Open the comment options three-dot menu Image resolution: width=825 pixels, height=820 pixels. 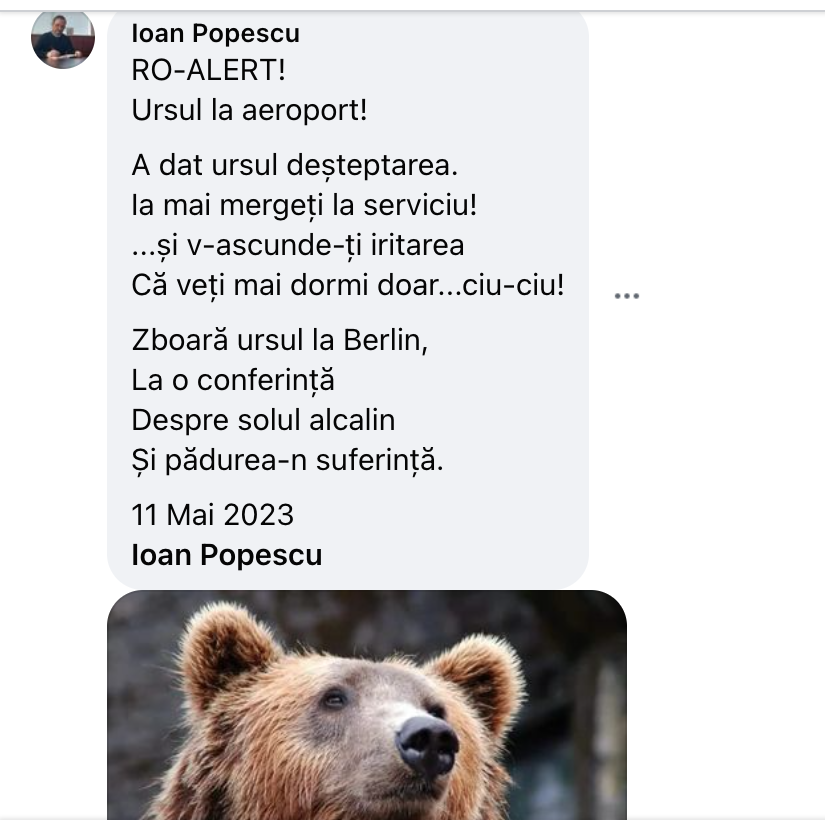click(627, 296)
